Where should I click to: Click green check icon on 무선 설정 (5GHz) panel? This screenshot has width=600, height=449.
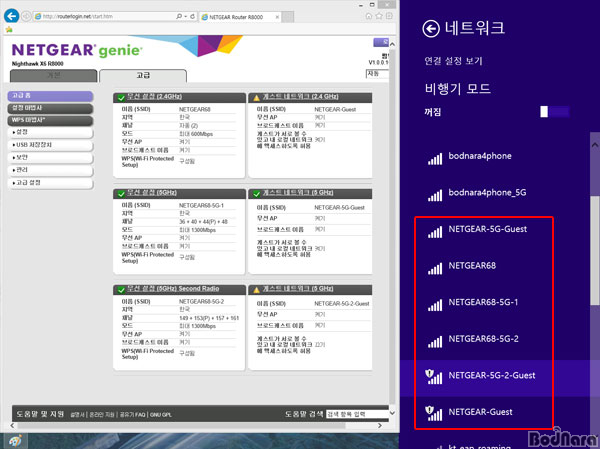[x=121, y=194]
